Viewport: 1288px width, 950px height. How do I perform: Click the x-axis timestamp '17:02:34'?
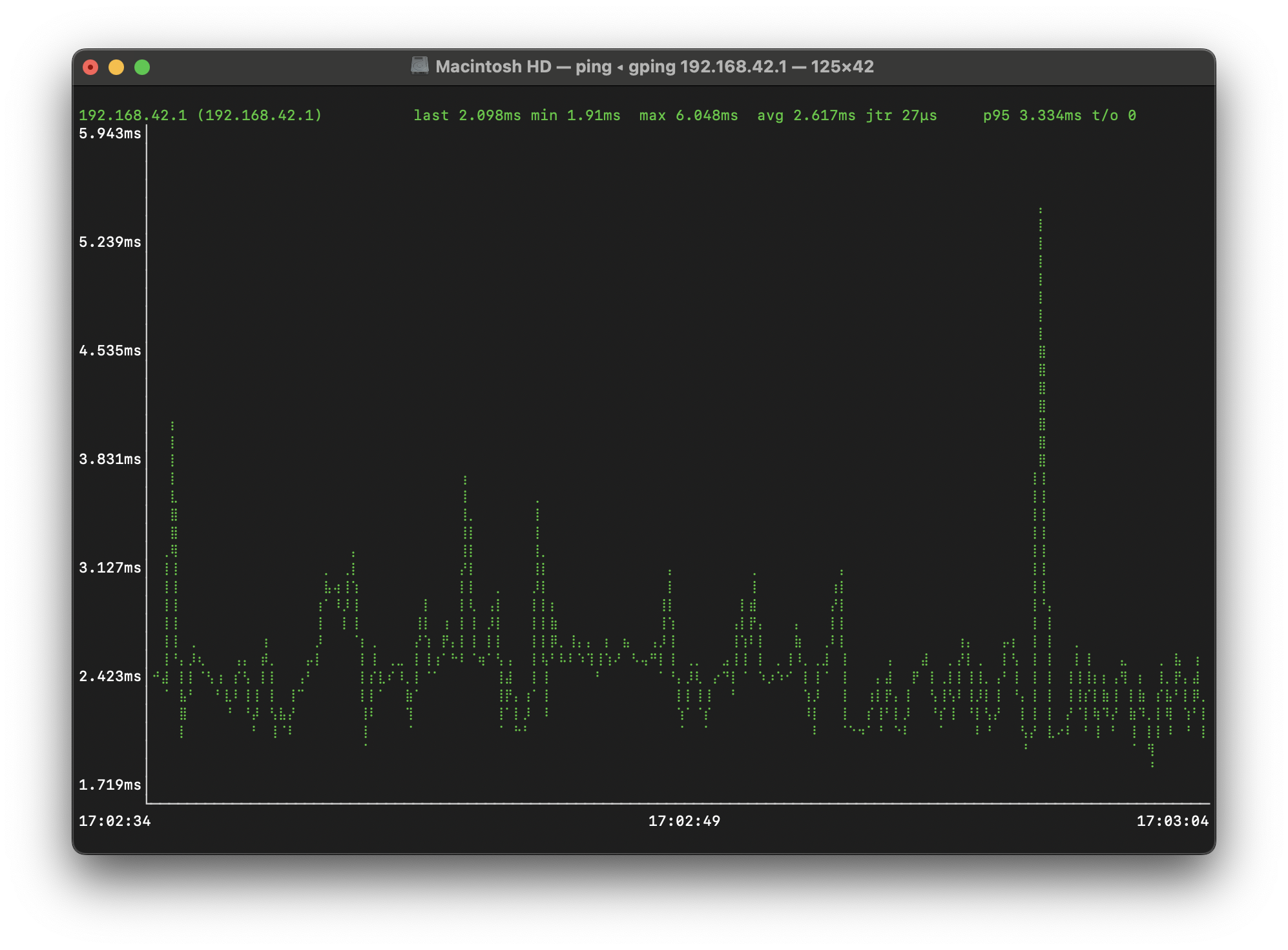point(115,821)
